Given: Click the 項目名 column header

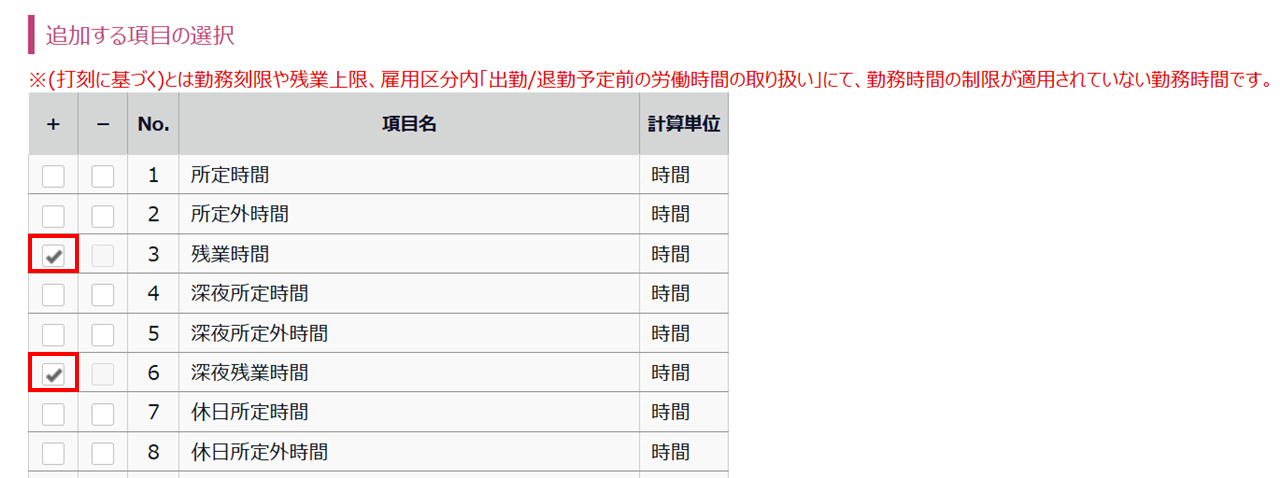Looking at the screenshot, I should pyautogui.click(x=409, y=125).
